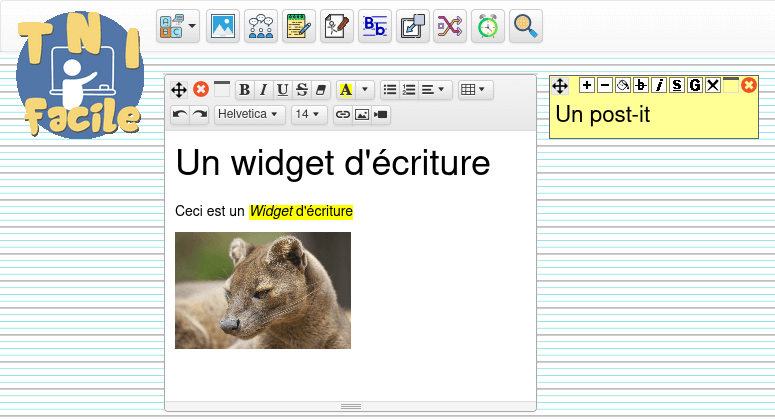The width and height of the screenshot is (775, 420).
Task: Grab the writing widget move handle
Action: point(179,90)
